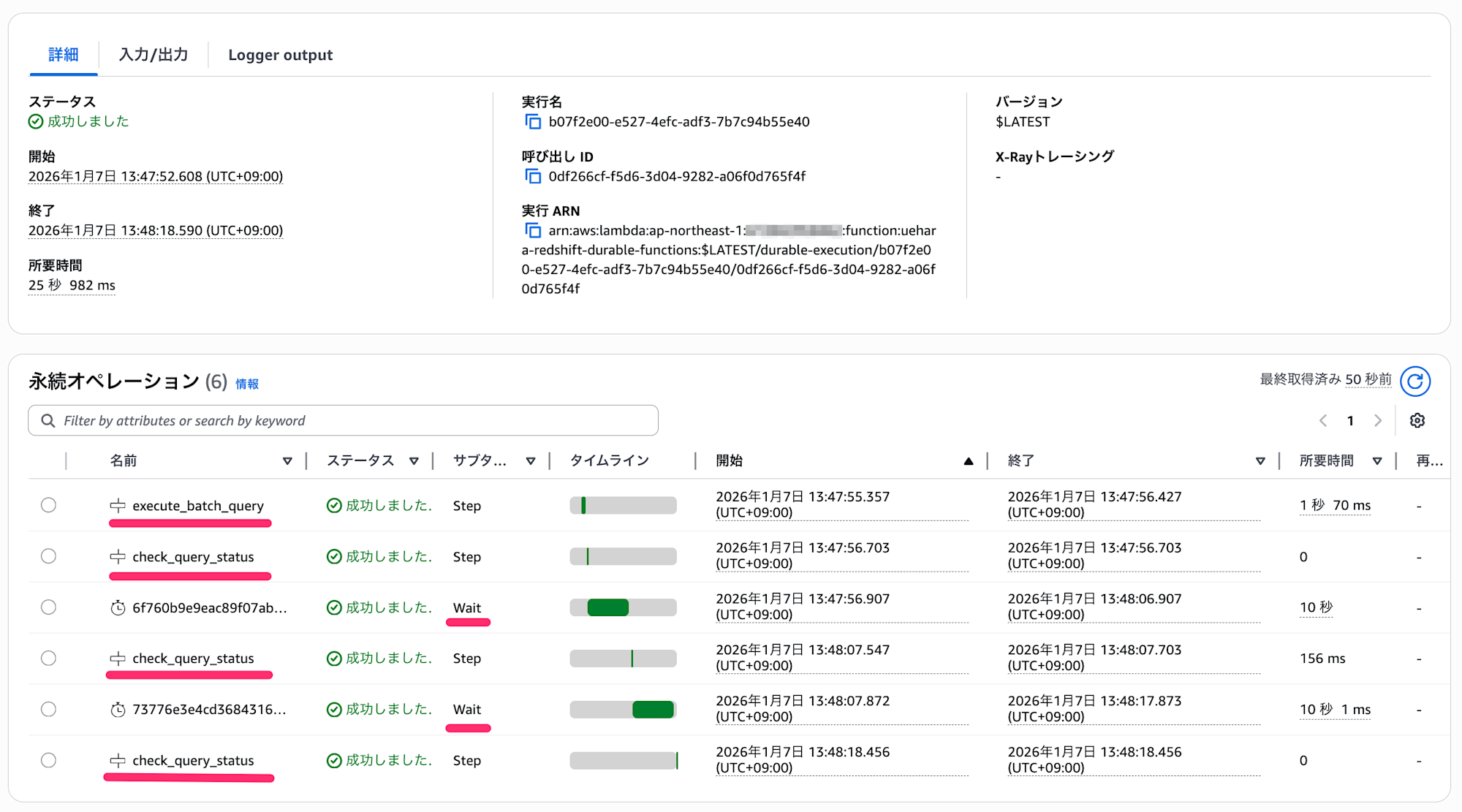Open the 情報 info link

(x=247, y=384)
